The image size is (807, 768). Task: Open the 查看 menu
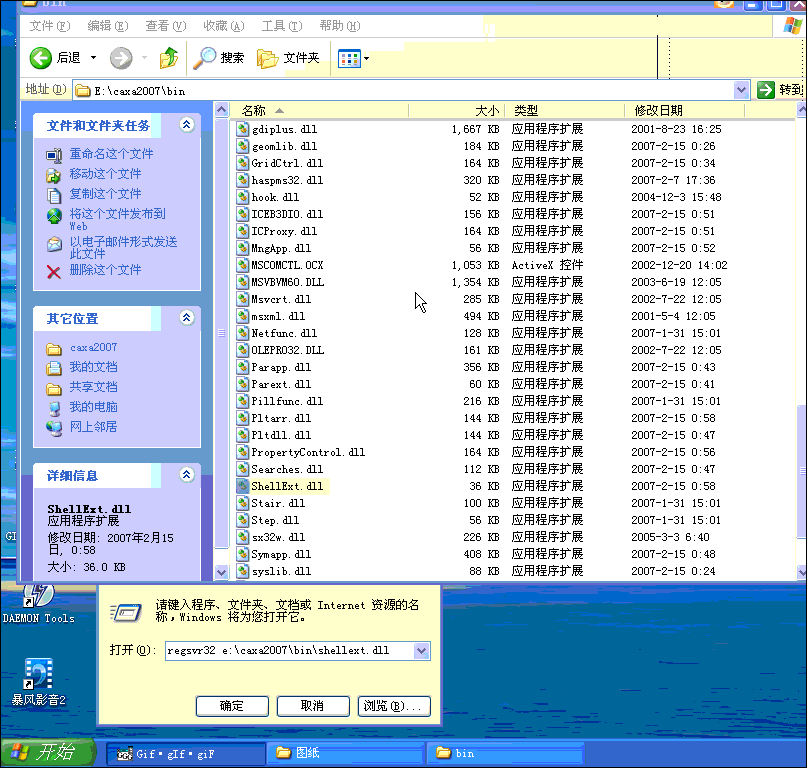tap(165, 25)
